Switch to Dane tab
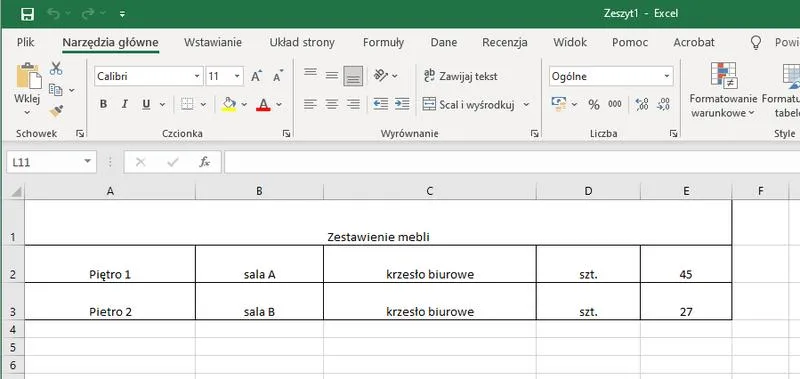The image size is (800, 379). tap(444, 42)
